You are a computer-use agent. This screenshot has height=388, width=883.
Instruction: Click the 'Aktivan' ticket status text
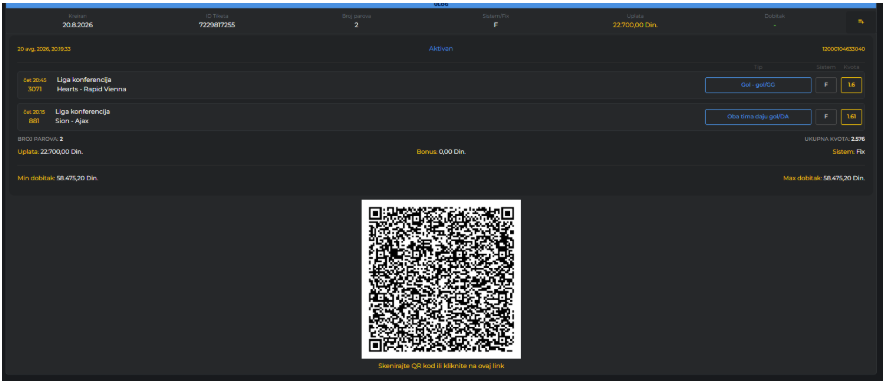[441, 49]
